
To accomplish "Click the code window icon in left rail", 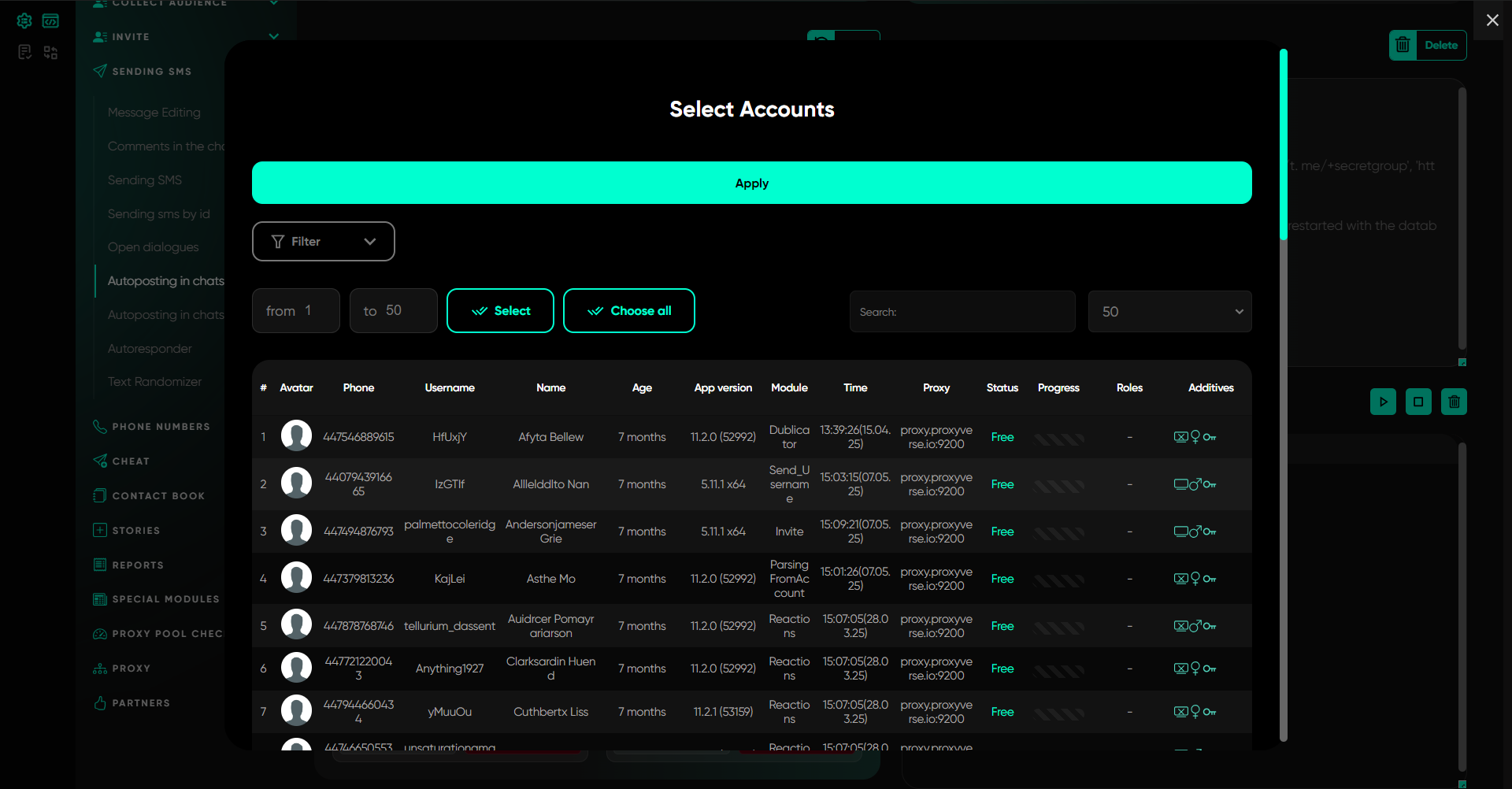I will [50, 20].
